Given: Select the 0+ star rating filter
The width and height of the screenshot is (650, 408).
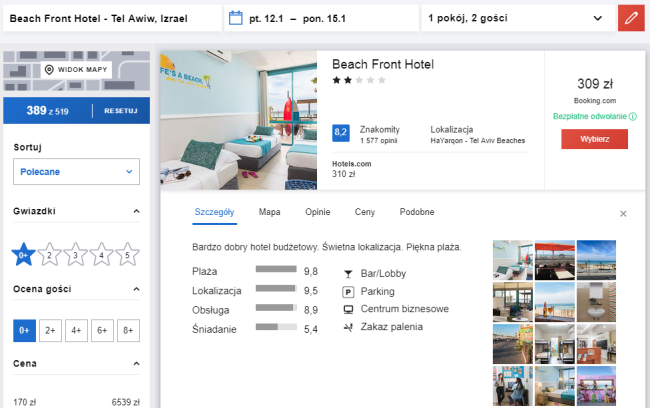Looking at the screenshot, I should (23, 256).
